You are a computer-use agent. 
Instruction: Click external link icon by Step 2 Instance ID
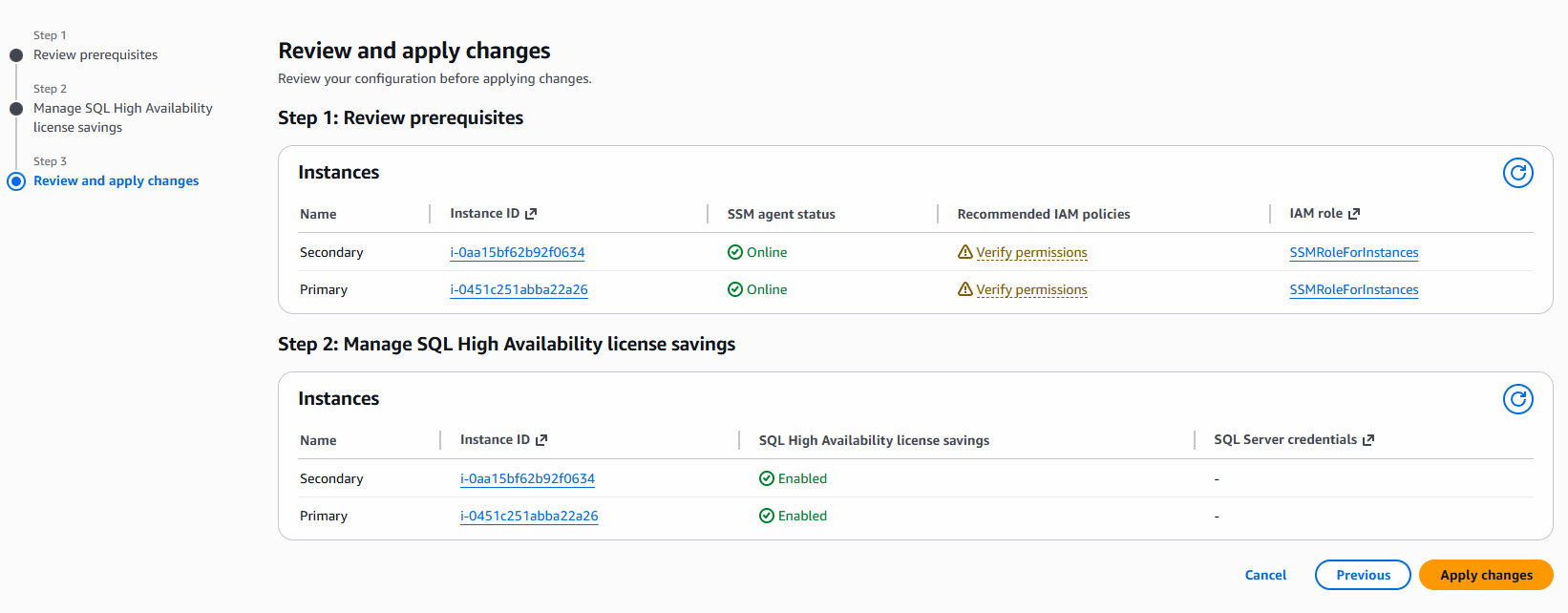click(541, 440)
